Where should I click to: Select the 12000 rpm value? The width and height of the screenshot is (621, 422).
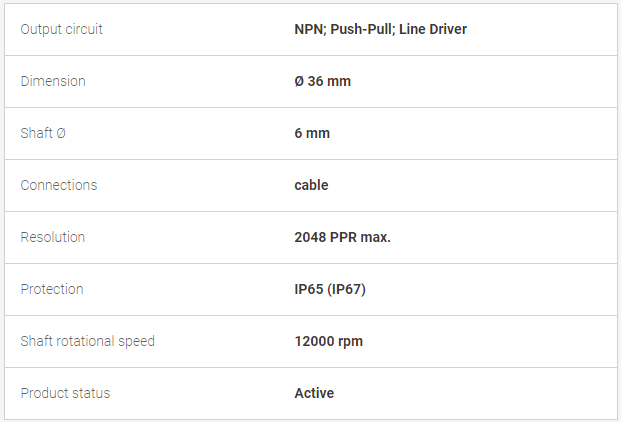tap(329, 341)
